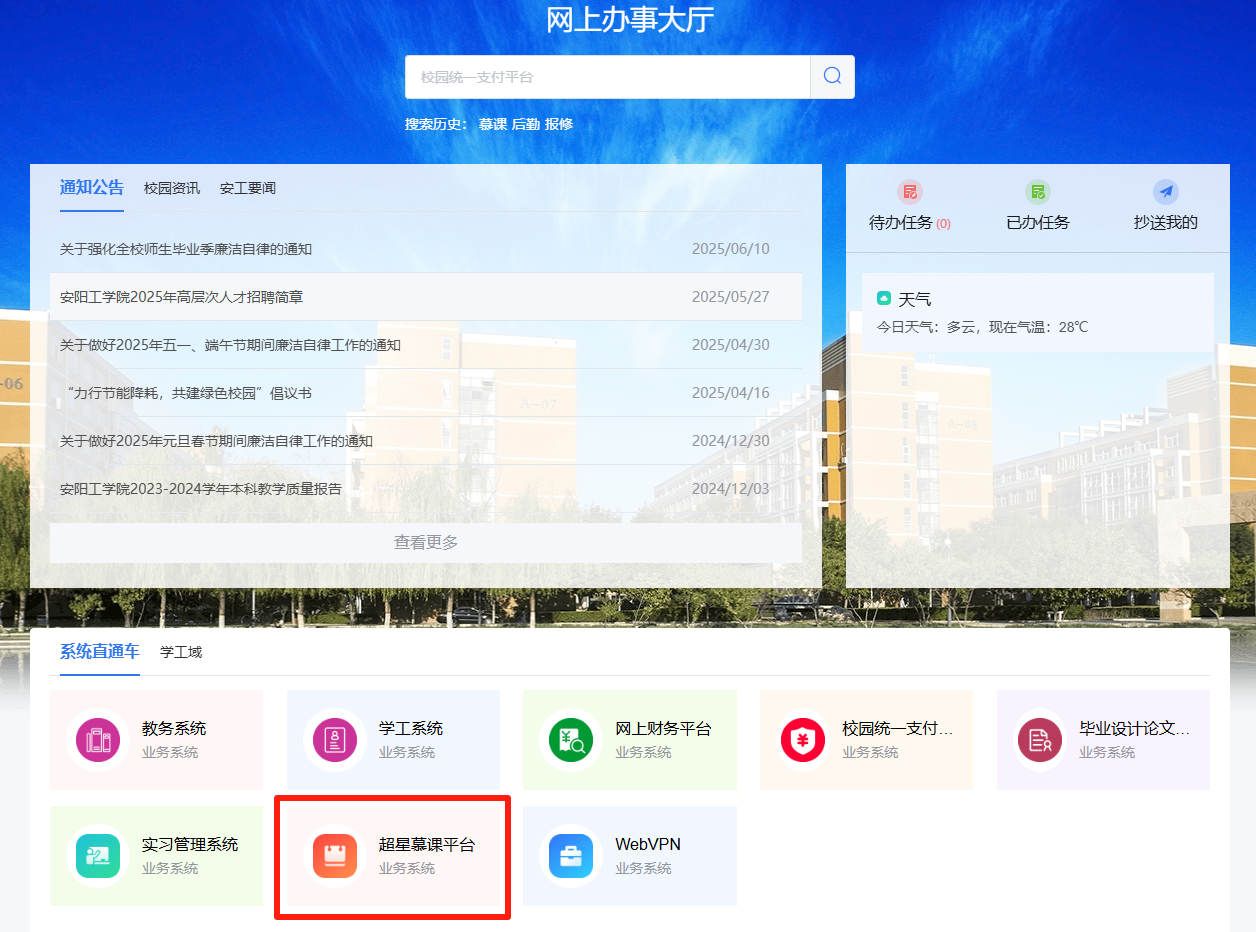Click the green 网上财务平台 icon
This screenshot has width=1256, height=932.
571,740
